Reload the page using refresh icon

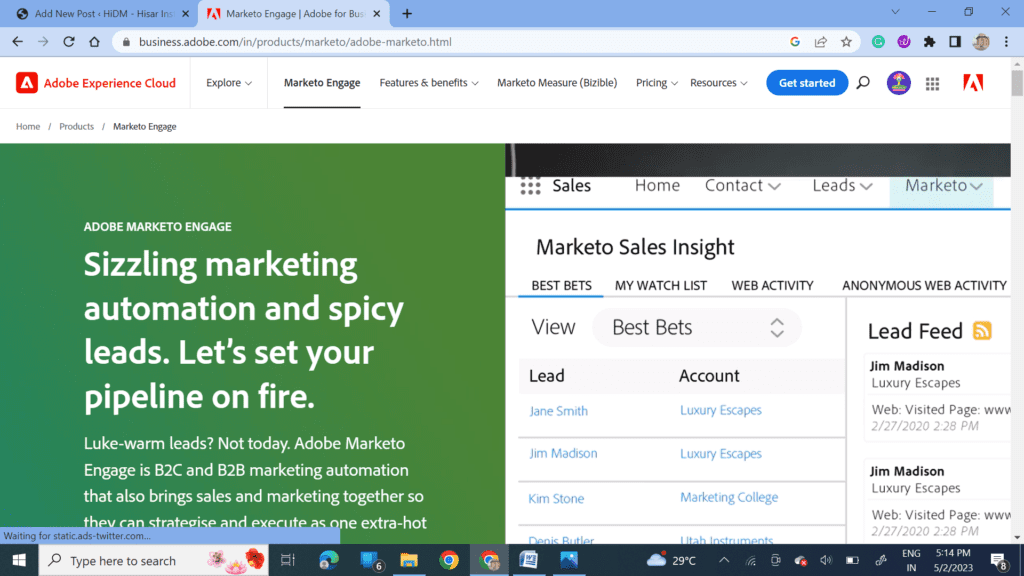[69, 42]
